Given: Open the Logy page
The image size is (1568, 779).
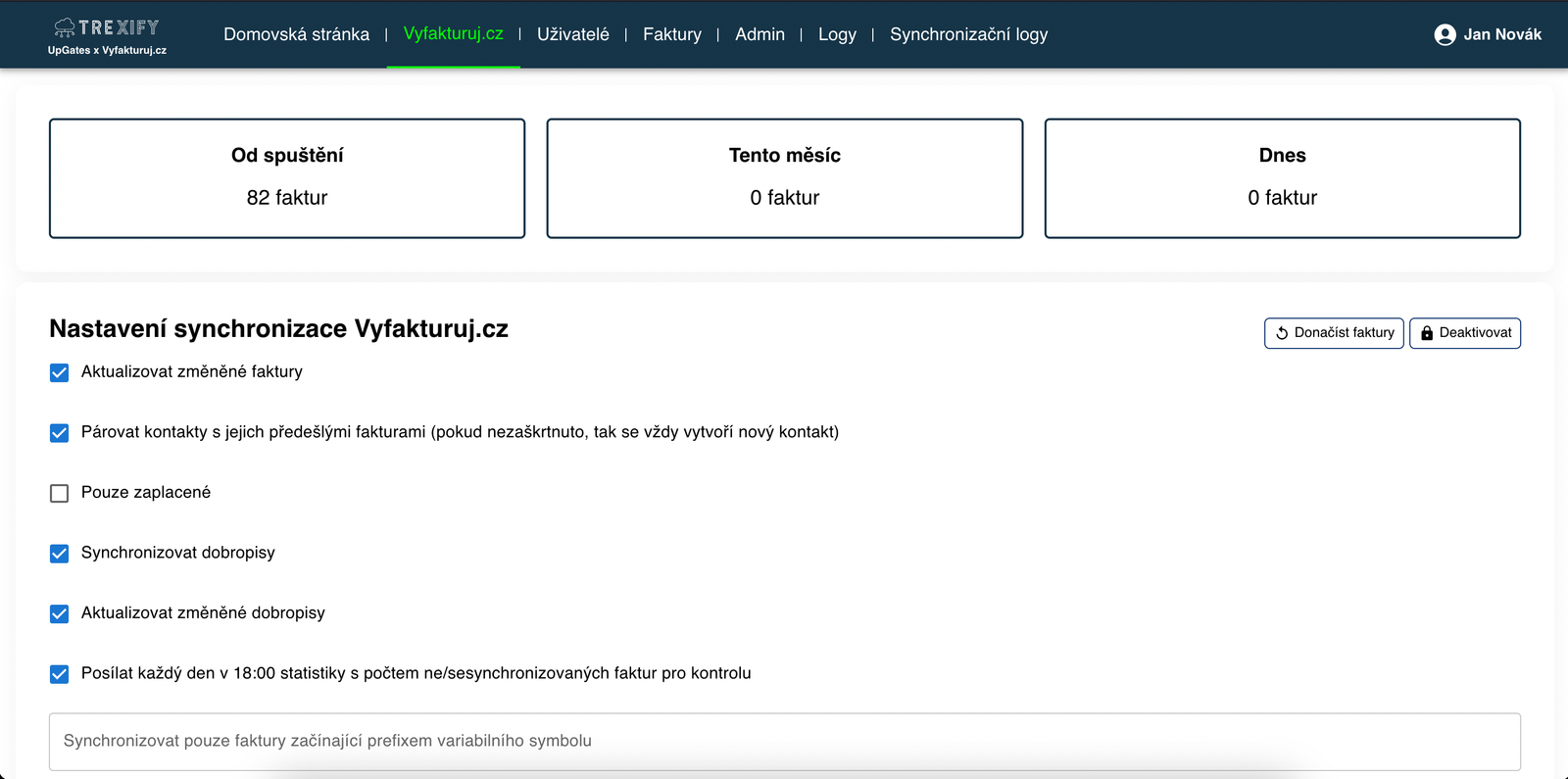Looking at the screenshot, I should pos(837,34).
